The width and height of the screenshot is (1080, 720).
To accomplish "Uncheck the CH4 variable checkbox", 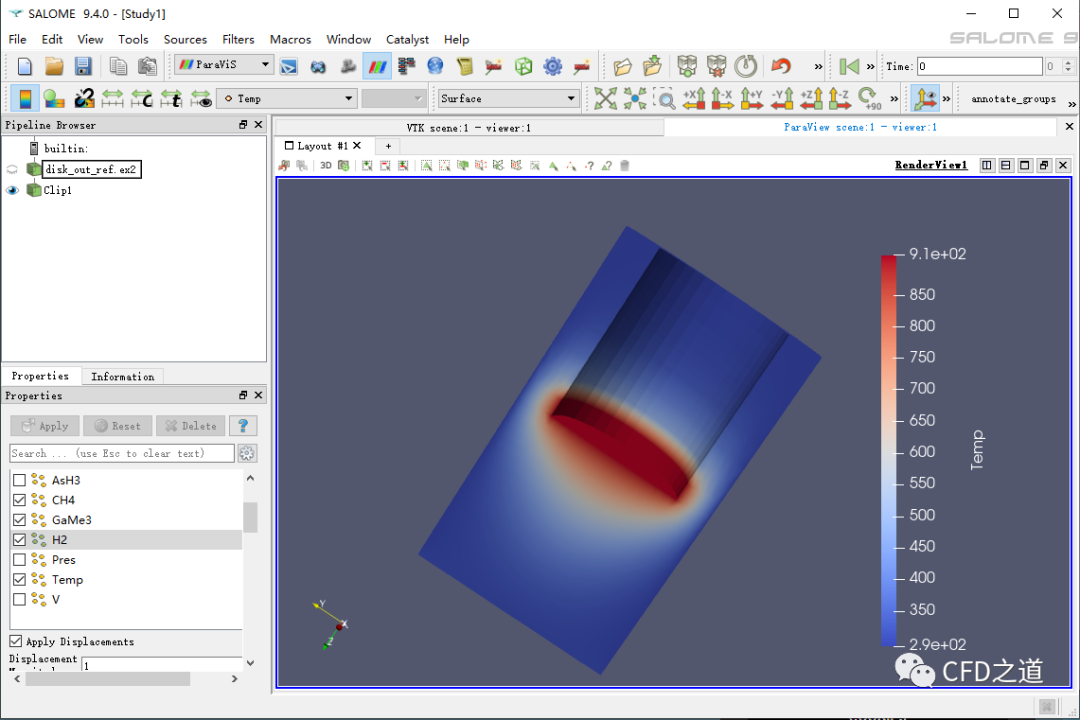I will click(x=19, y=500).
